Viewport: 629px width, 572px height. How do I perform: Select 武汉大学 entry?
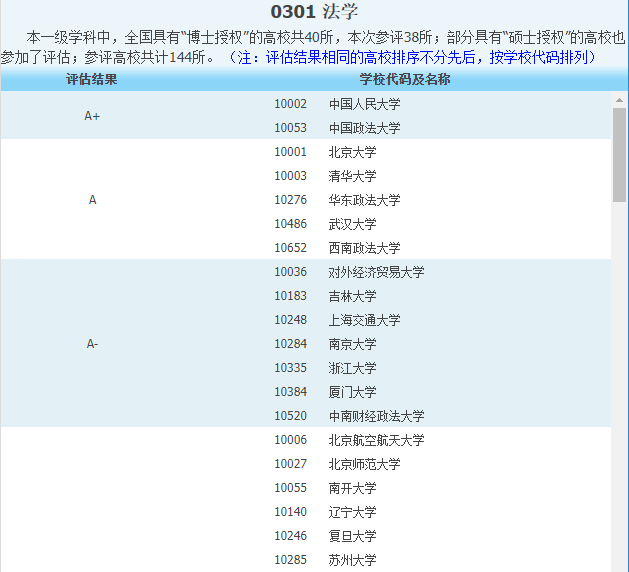click(353, 224)
